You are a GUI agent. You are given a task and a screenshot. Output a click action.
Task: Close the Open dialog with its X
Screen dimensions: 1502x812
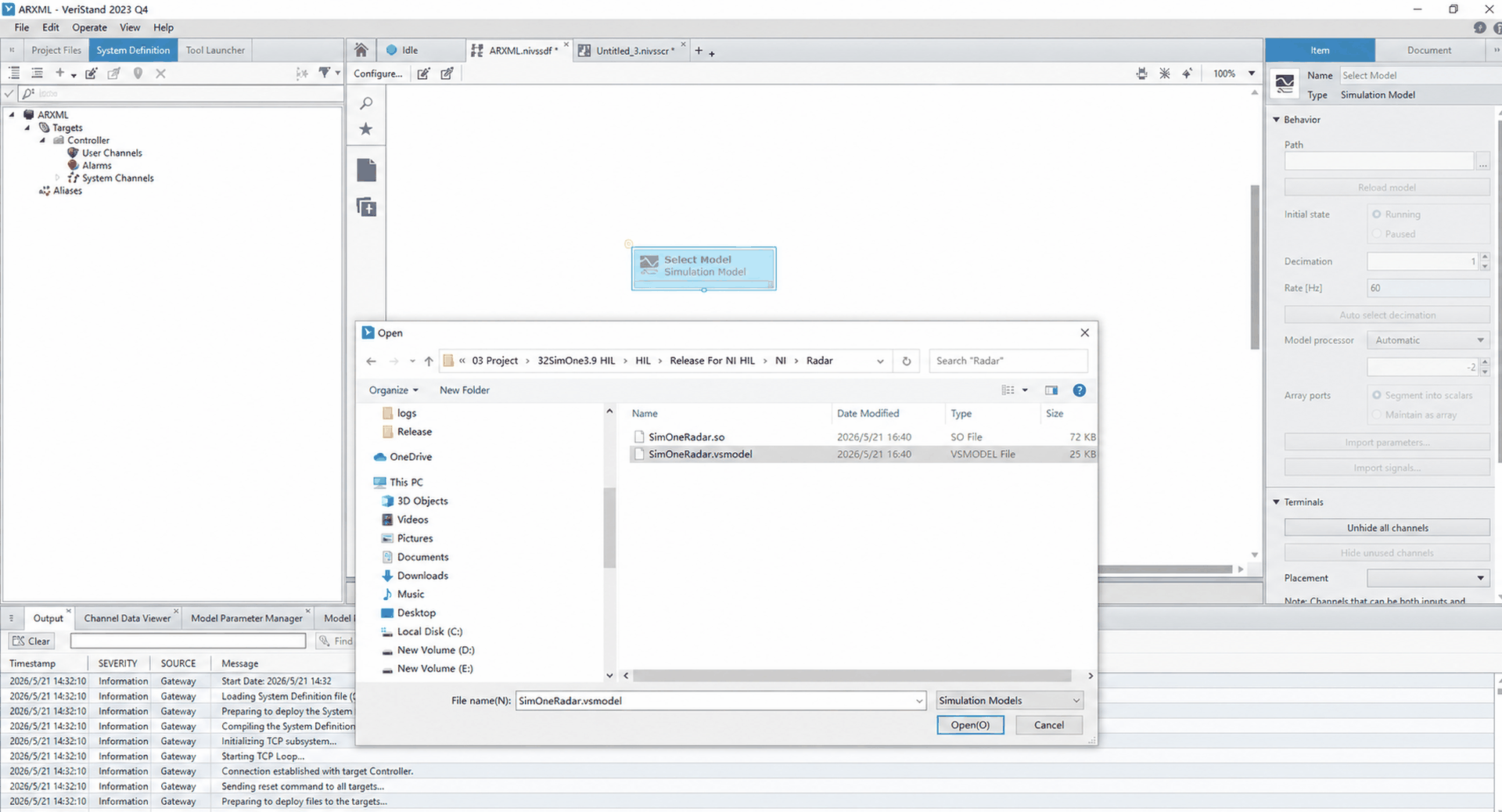coord(1084,332)
